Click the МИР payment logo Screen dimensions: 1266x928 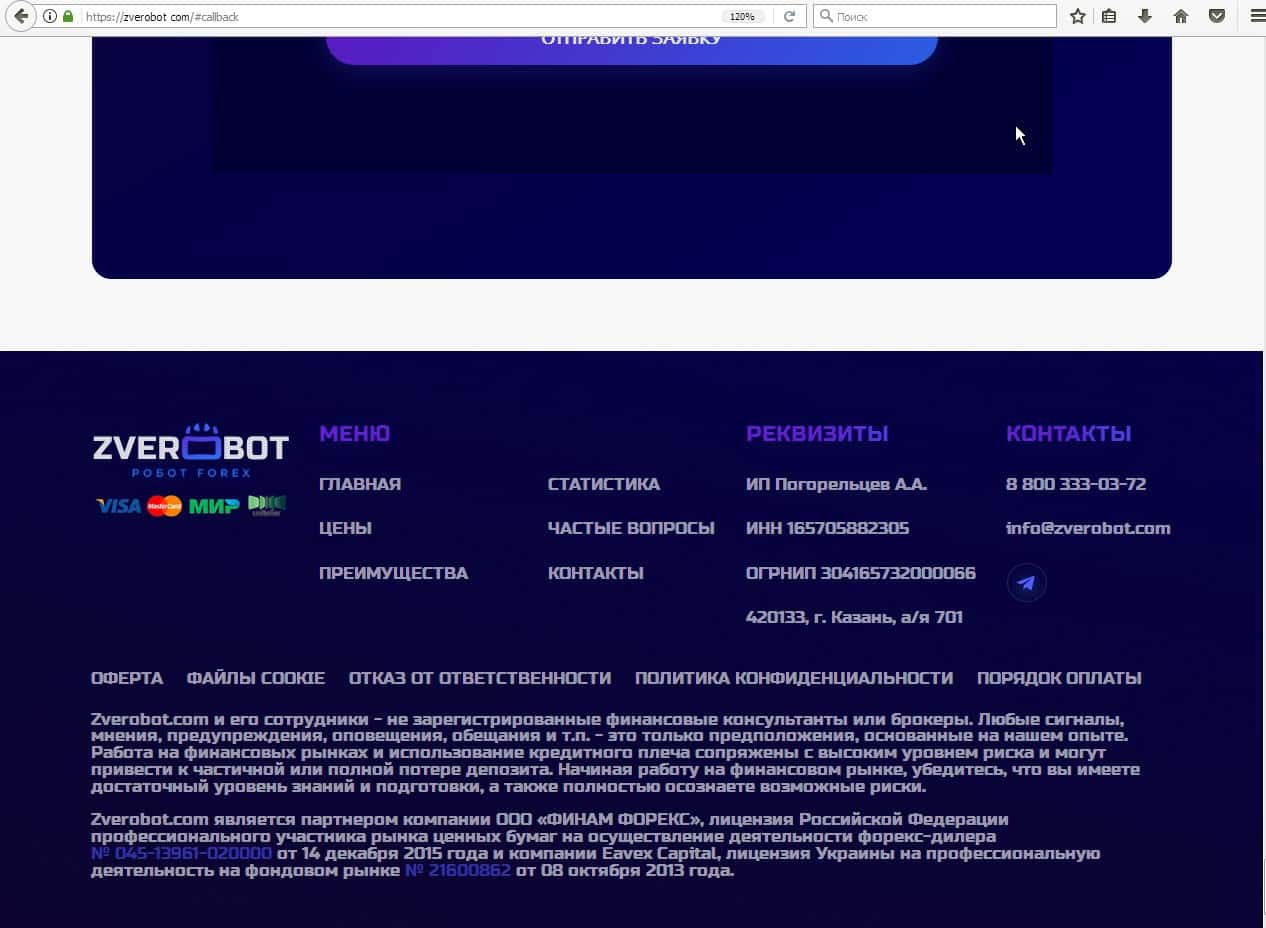pos(214,506)
